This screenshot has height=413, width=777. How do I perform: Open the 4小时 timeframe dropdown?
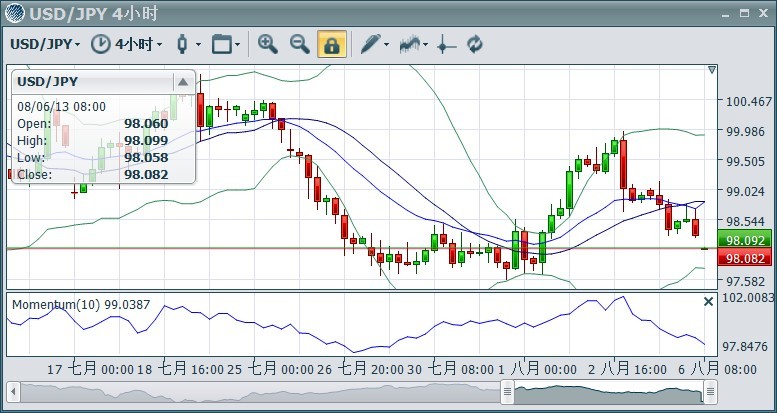(x=138, y=44)
